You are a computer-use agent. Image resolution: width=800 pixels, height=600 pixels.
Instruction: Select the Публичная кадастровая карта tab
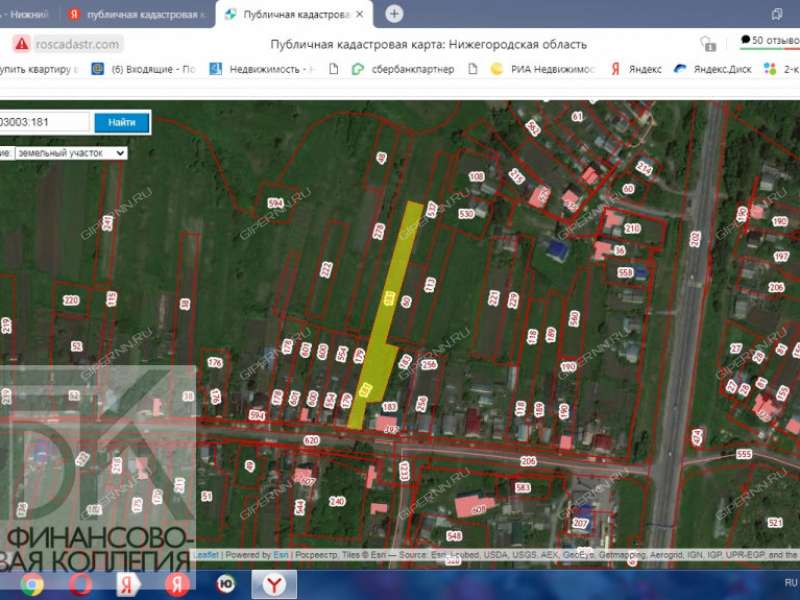(294, 14)
